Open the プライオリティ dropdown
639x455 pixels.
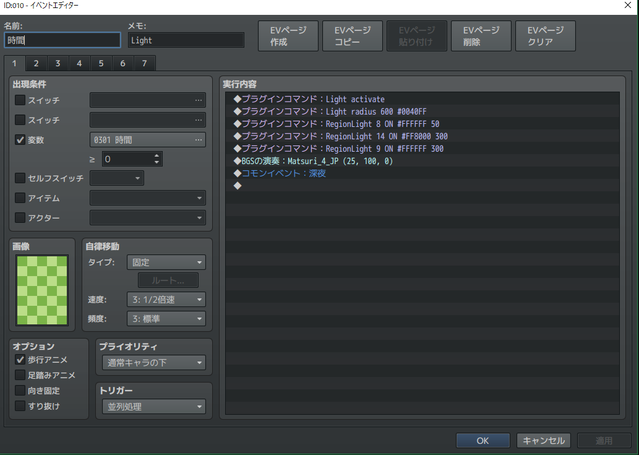click(154, 362)
